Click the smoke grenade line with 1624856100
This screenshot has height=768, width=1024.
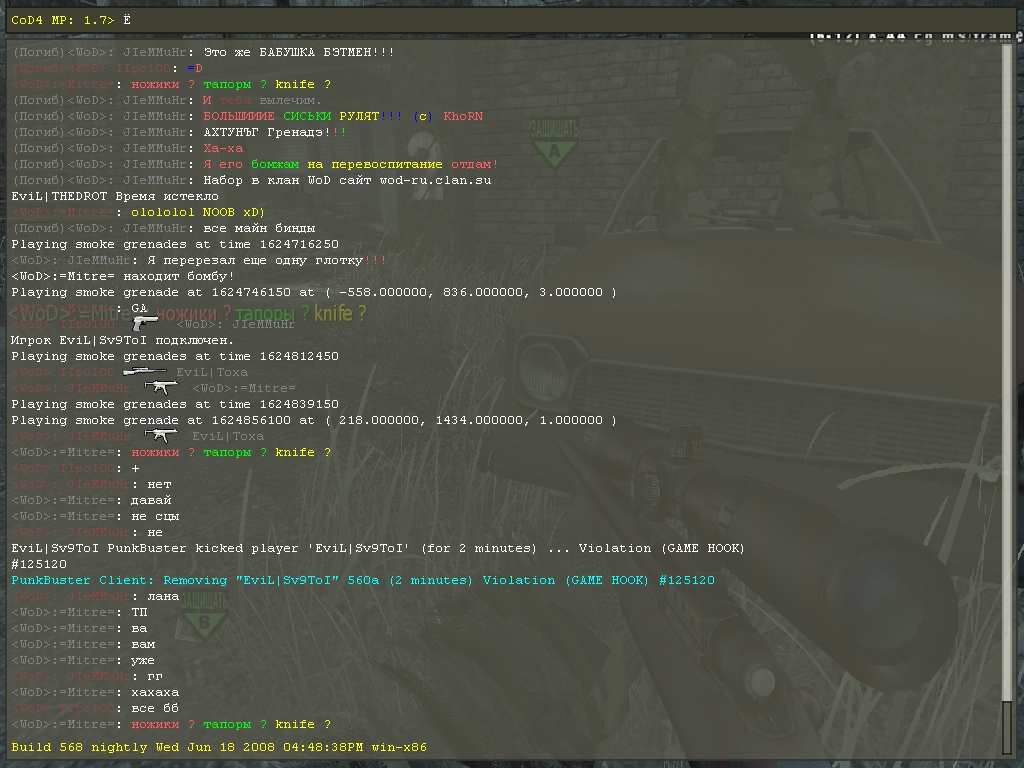(313, 420)
